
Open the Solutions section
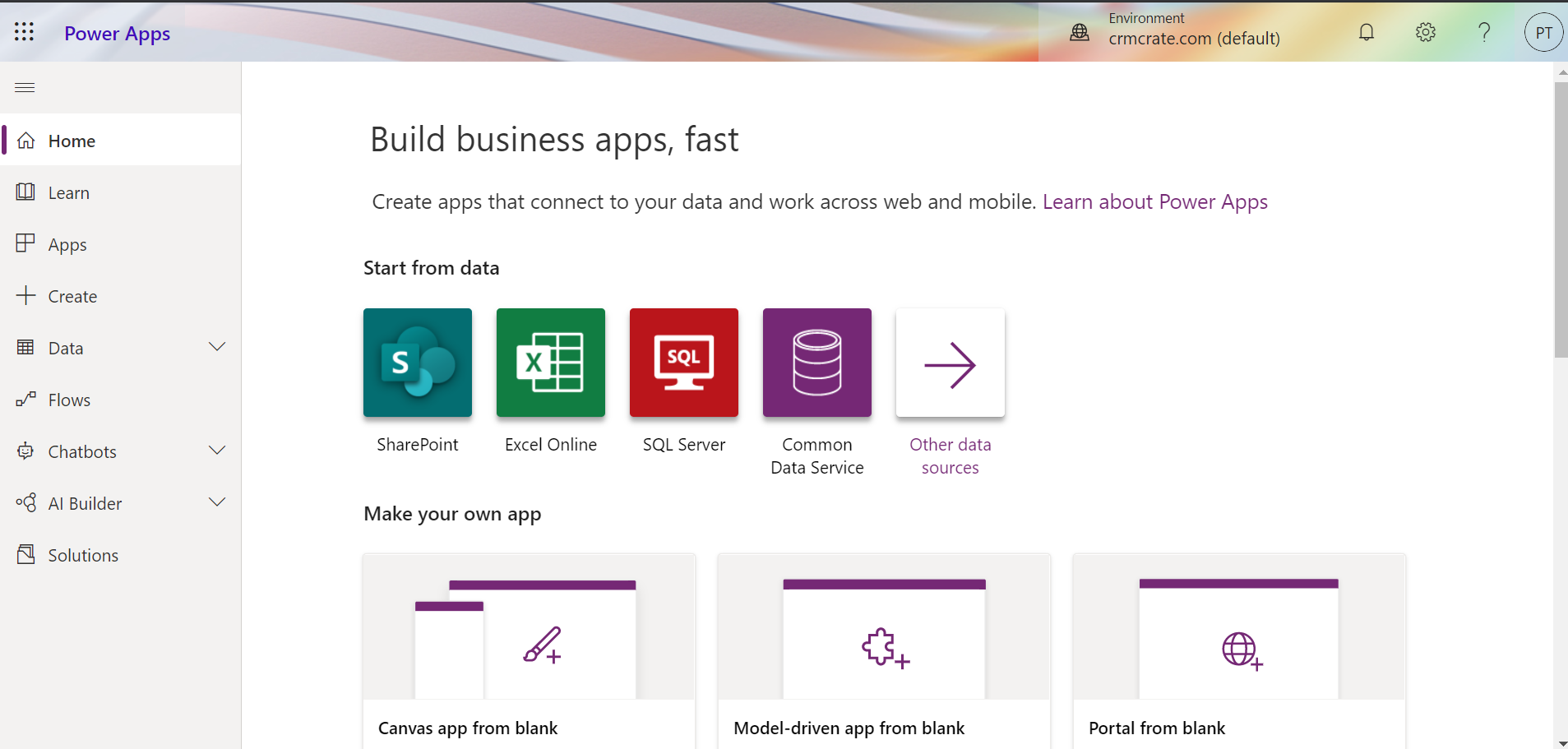[83, 554]
